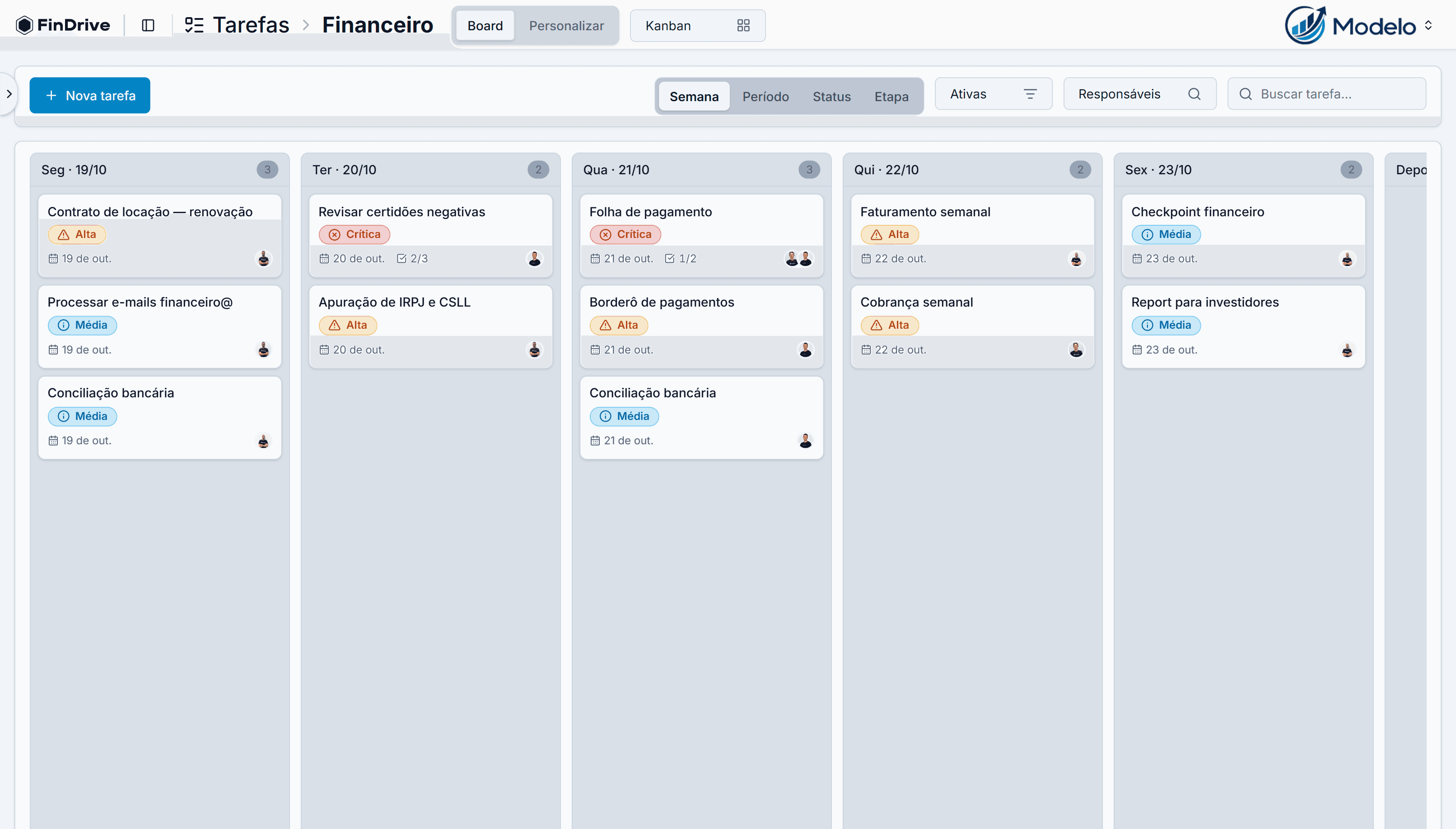The height and width of the screenshot is (829, 1456).
Task: Open the Borderô de pagamentos card
Action: point(701,327)
